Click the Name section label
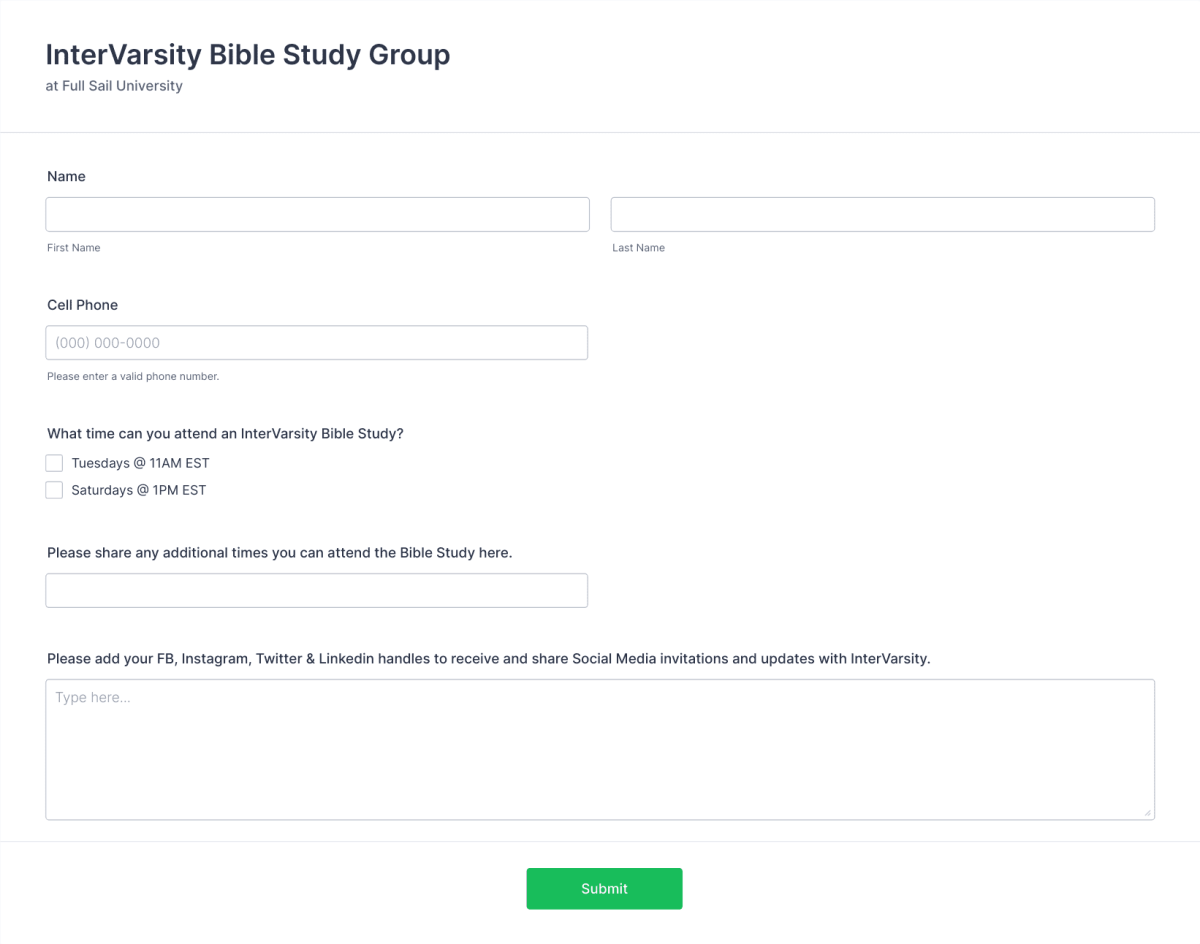This screenshot has width=1200, height=944. click(x=66, y=176)
